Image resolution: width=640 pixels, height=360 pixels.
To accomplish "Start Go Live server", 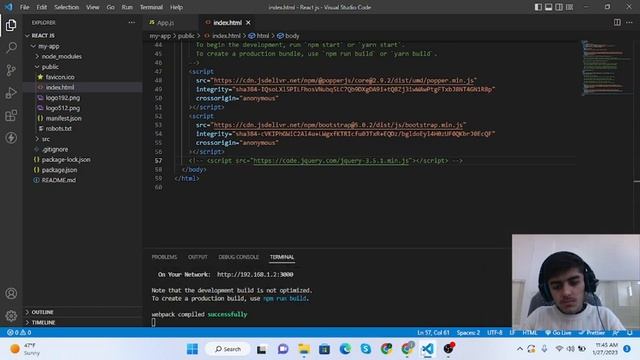I will [558, 333].
